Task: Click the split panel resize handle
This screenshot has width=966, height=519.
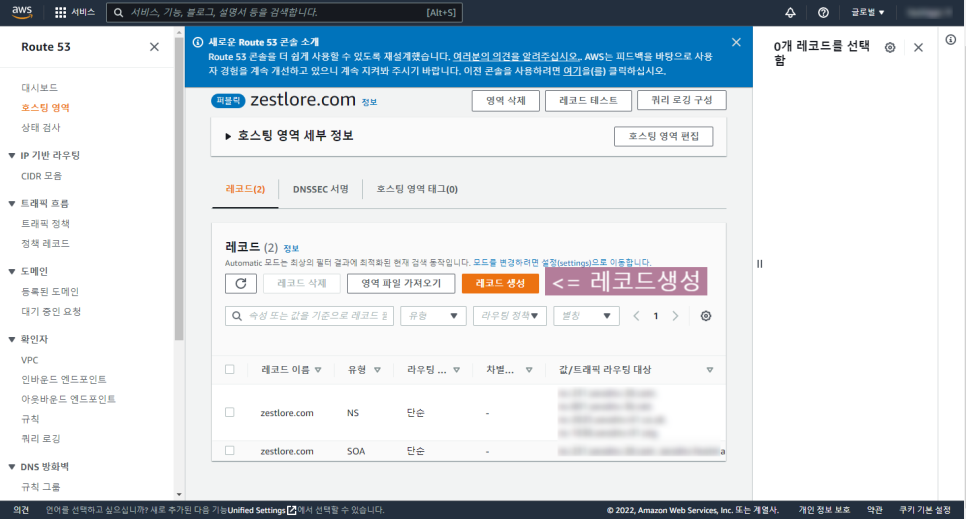Action: 760,264
